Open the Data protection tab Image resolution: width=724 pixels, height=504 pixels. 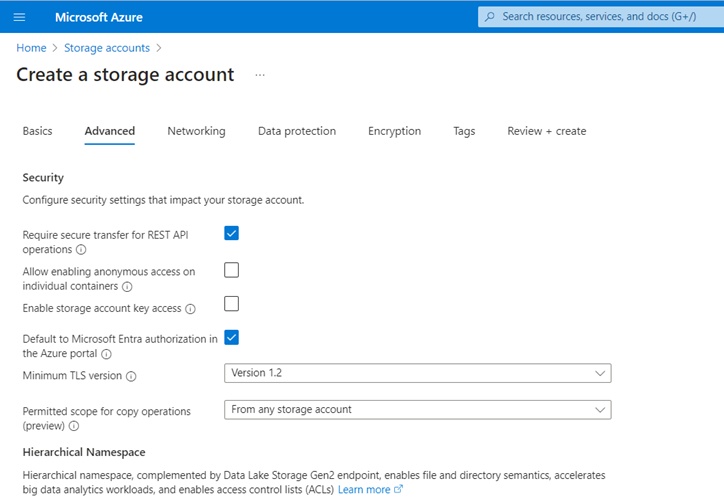297,131
